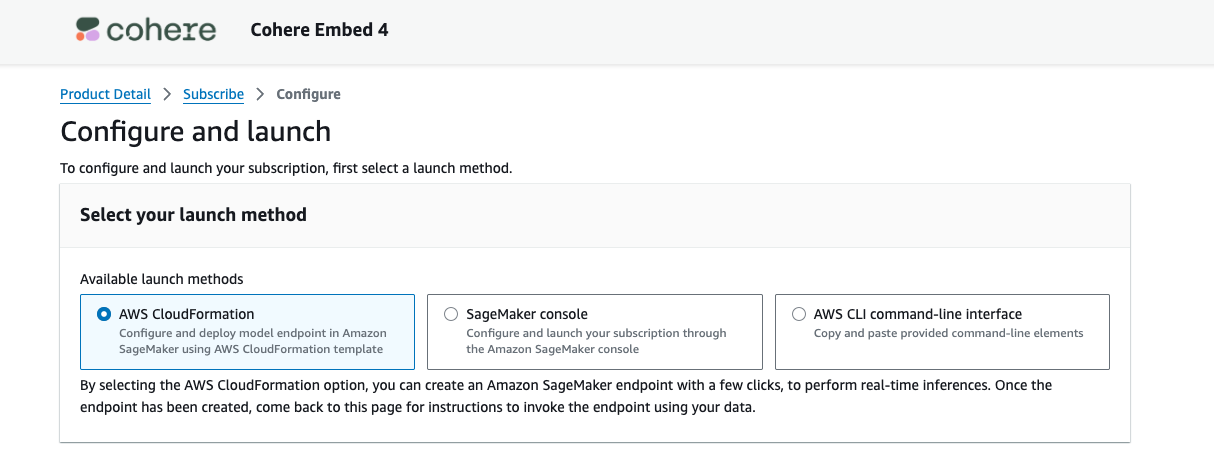
Task: Open the Product Detail breadcrumb link
Action: 105,94
